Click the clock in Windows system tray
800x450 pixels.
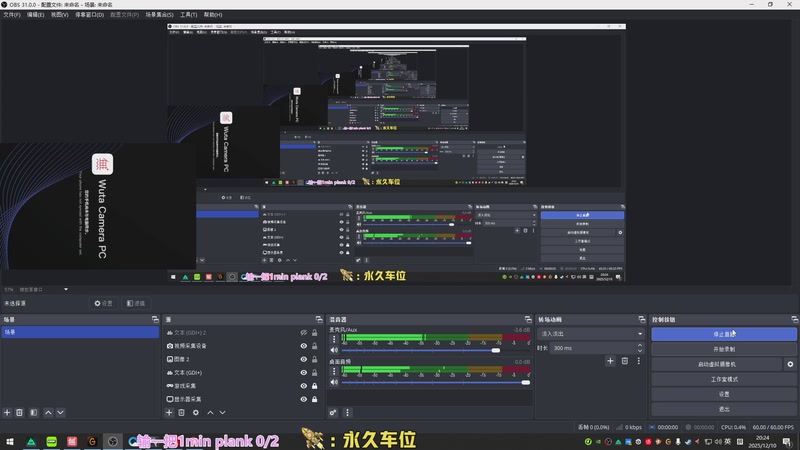point(762,441)
